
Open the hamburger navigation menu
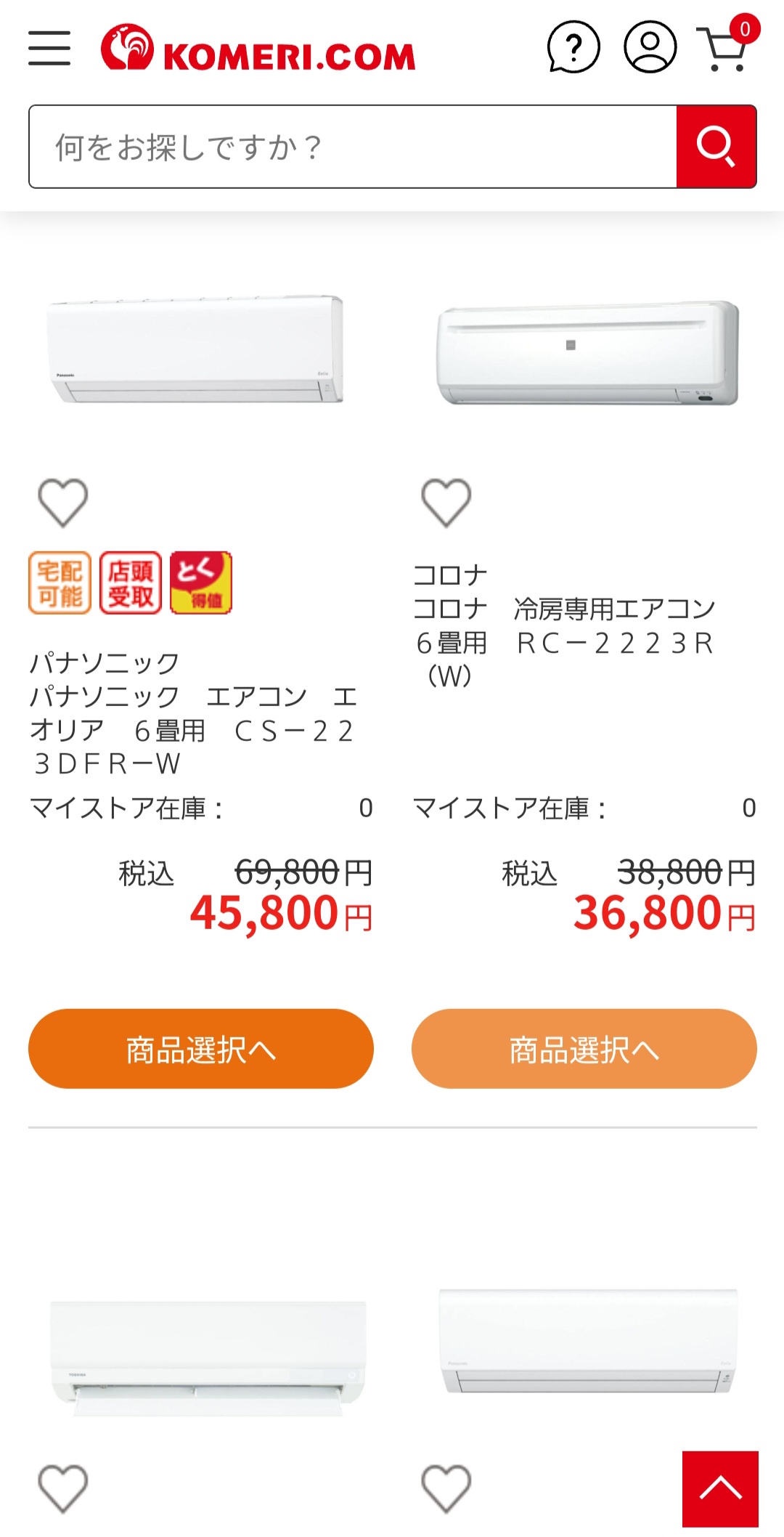click(49, 49)
